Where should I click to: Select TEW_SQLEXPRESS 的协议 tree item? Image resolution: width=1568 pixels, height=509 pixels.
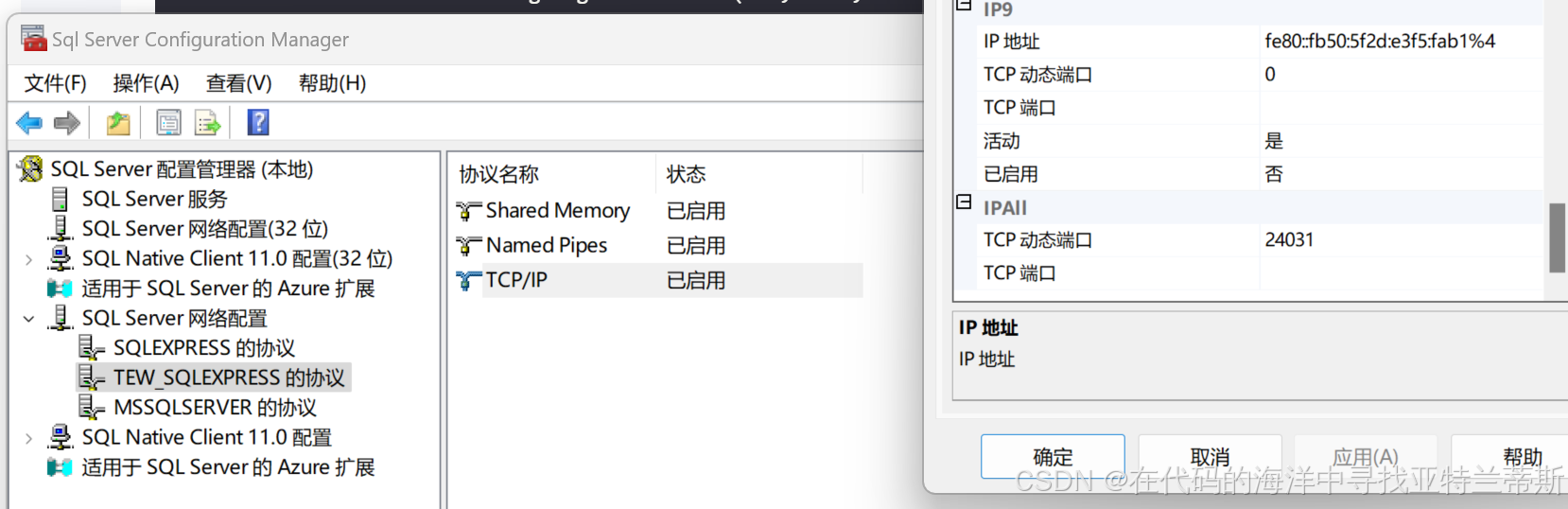pyautogui.click(x=229, y=377)
